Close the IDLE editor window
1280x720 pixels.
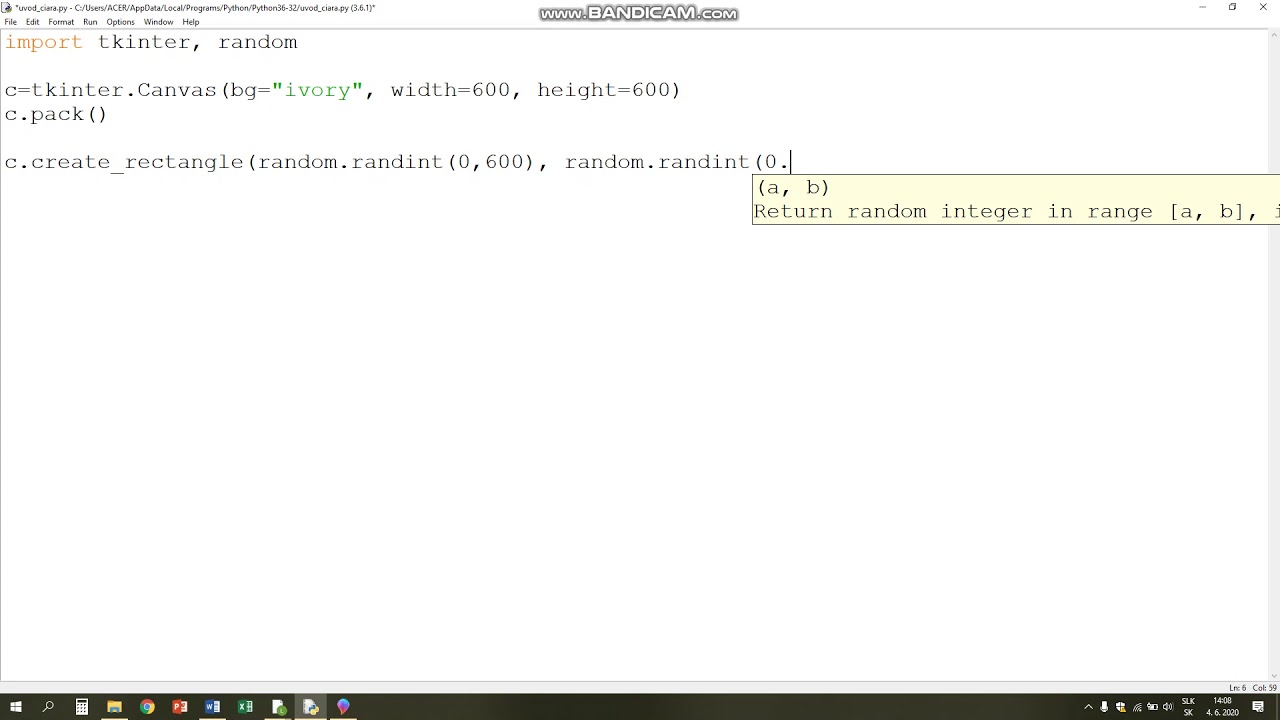pos(1263,7)
